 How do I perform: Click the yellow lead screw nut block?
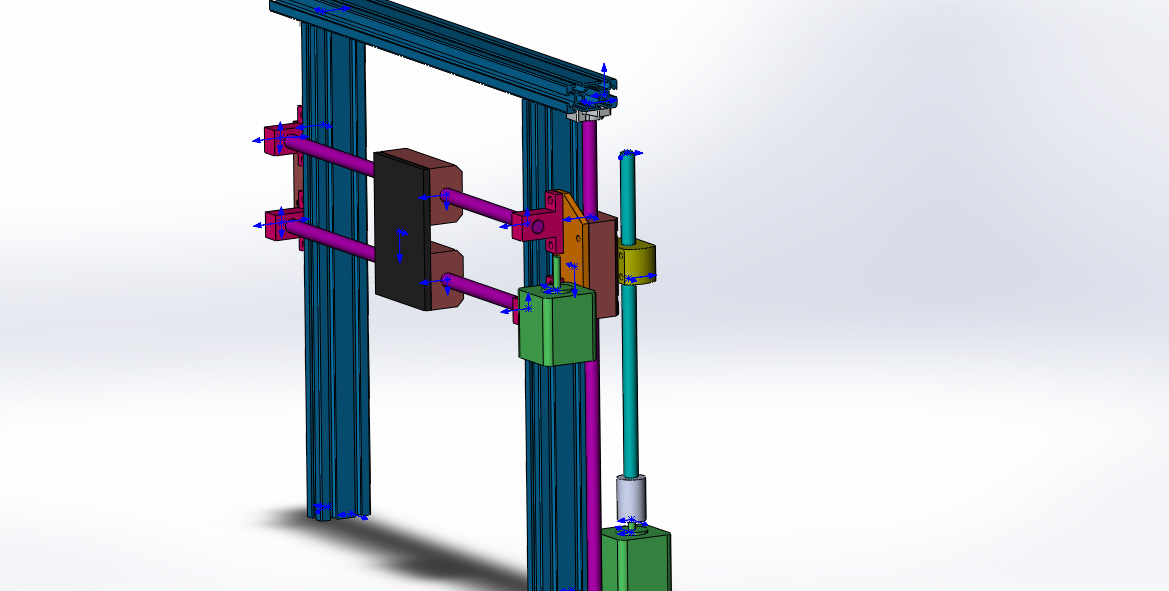coord(640,260)
